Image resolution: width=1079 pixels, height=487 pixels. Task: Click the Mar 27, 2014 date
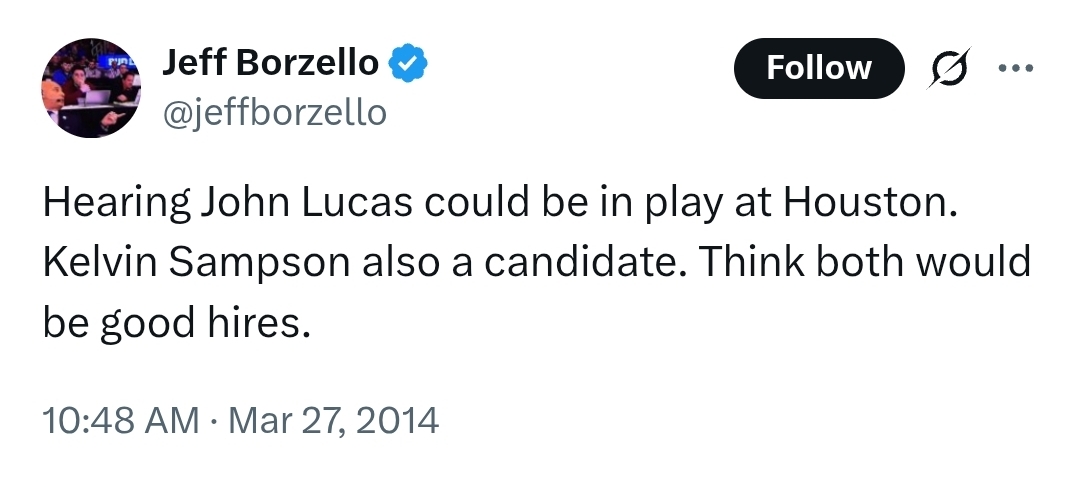(333, 420)
